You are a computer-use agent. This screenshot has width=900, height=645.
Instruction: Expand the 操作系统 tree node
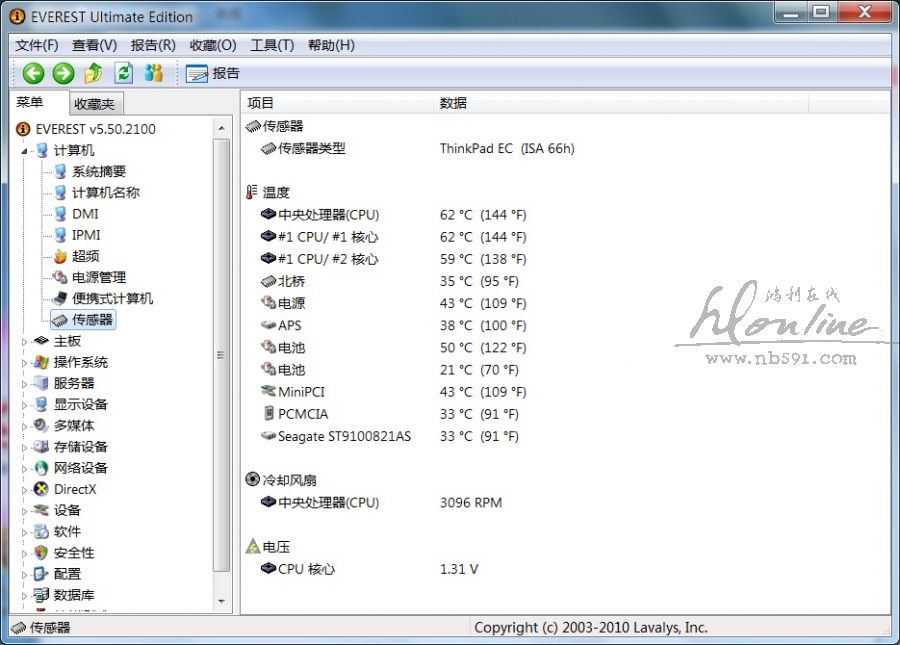click(26, 362)
